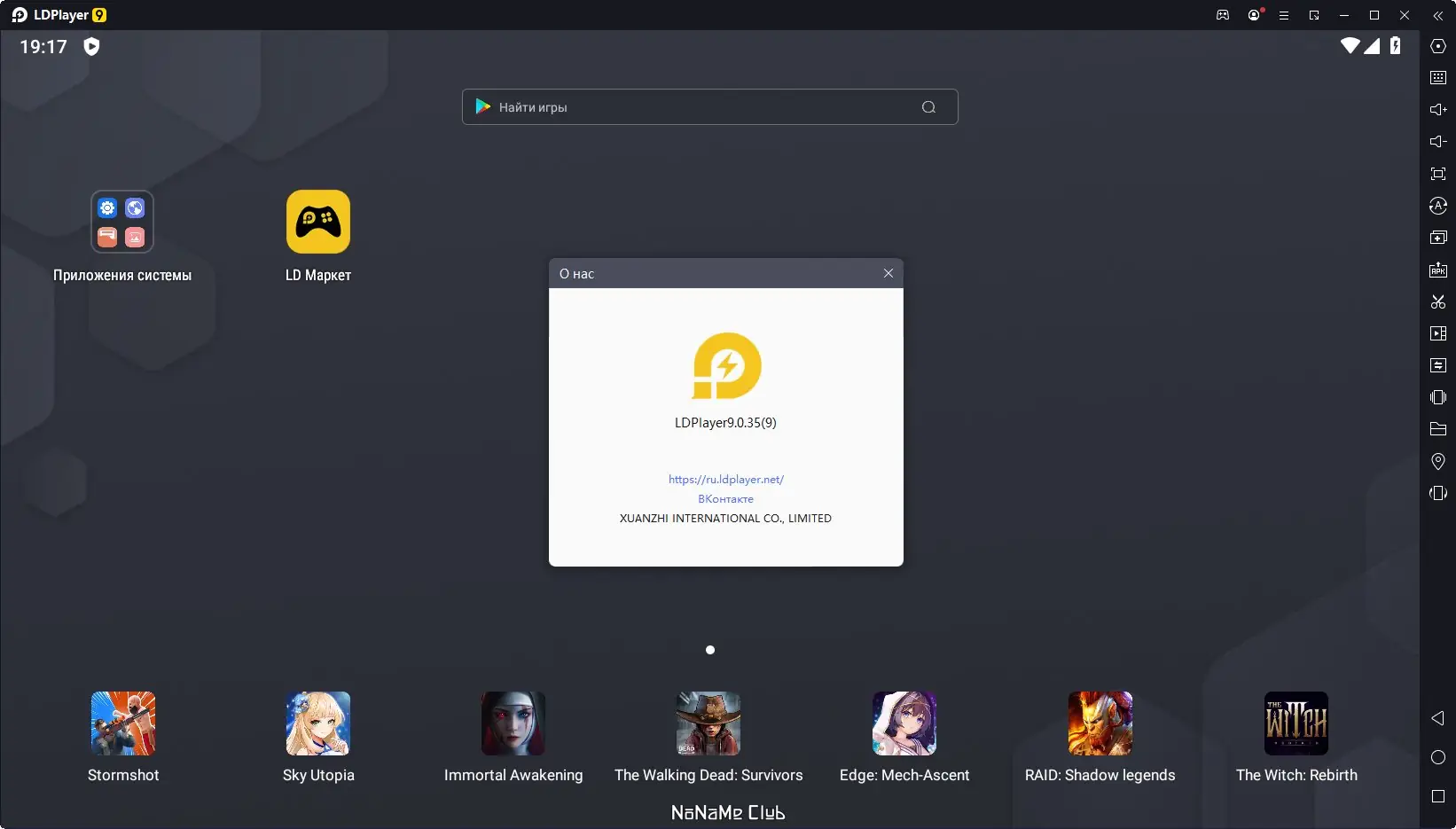Open synchronizer tool in sidebar
1456x829 pixels.
1438,365
